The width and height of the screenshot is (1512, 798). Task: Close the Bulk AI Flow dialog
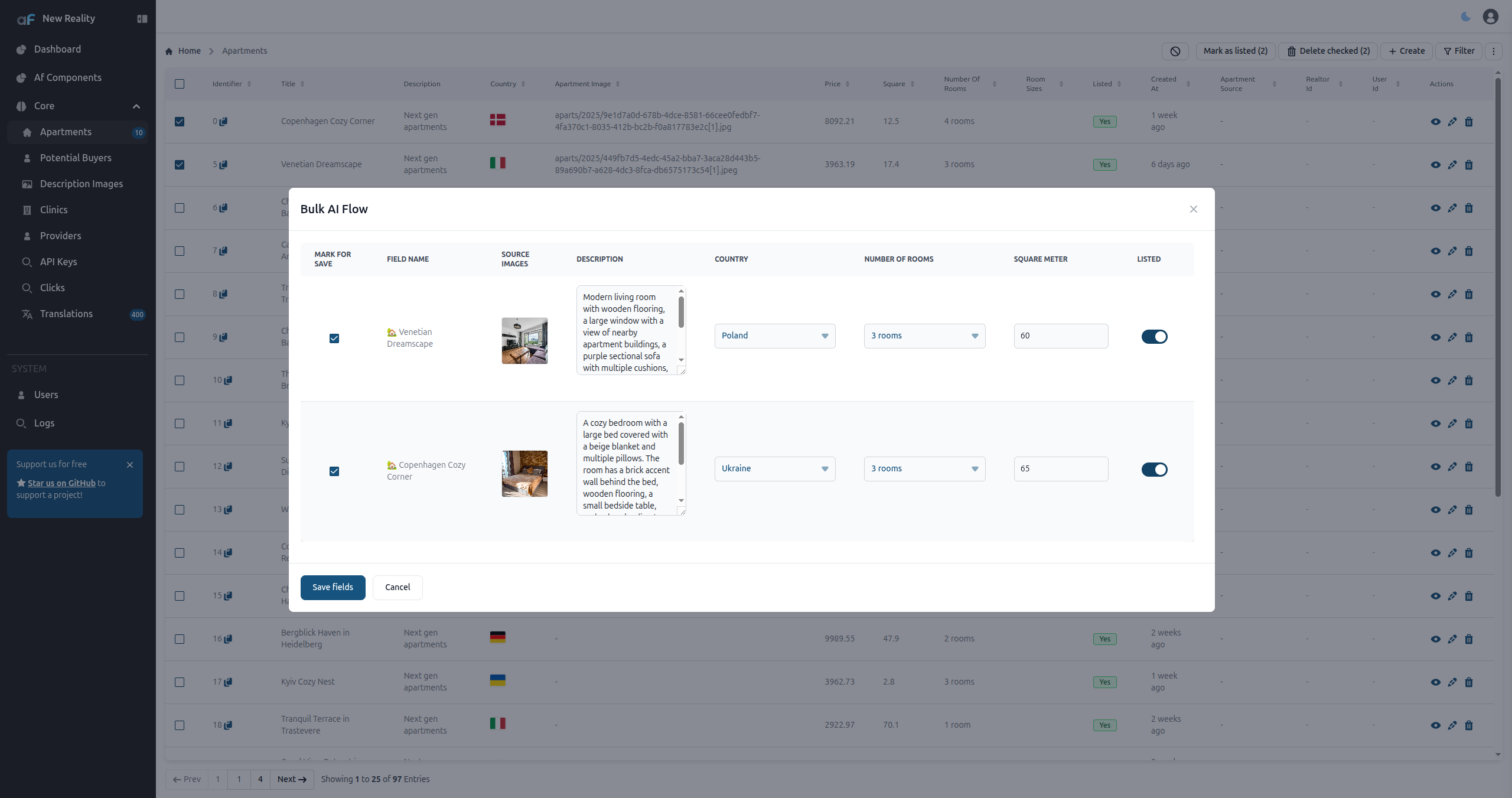pyautogui.click(x=1193, y=209)
